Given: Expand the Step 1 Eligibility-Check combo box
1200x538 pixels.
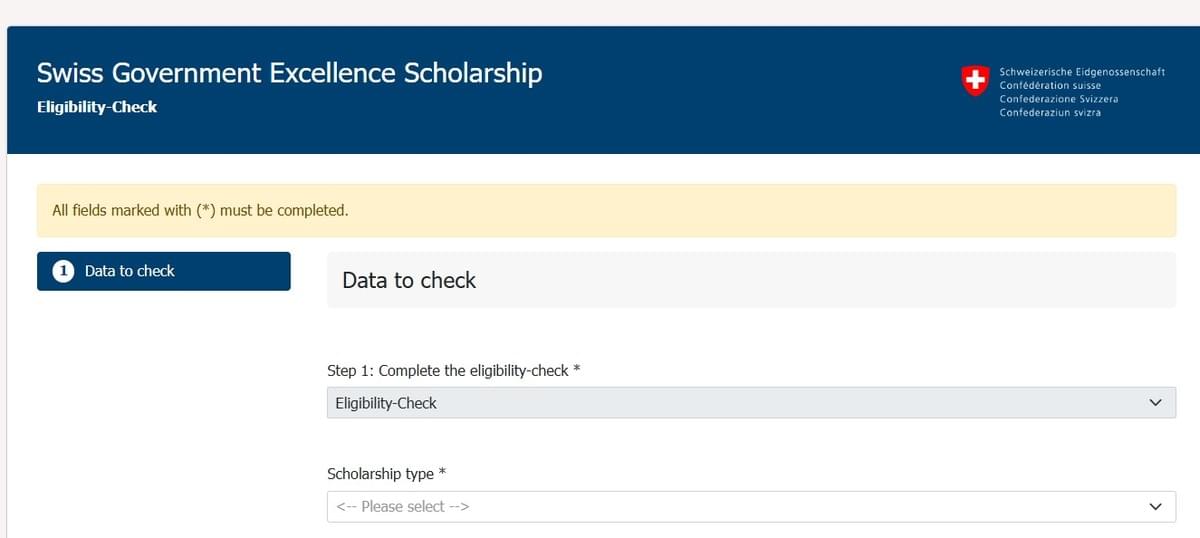Looking at the screenshot, I should coord(750,403).
